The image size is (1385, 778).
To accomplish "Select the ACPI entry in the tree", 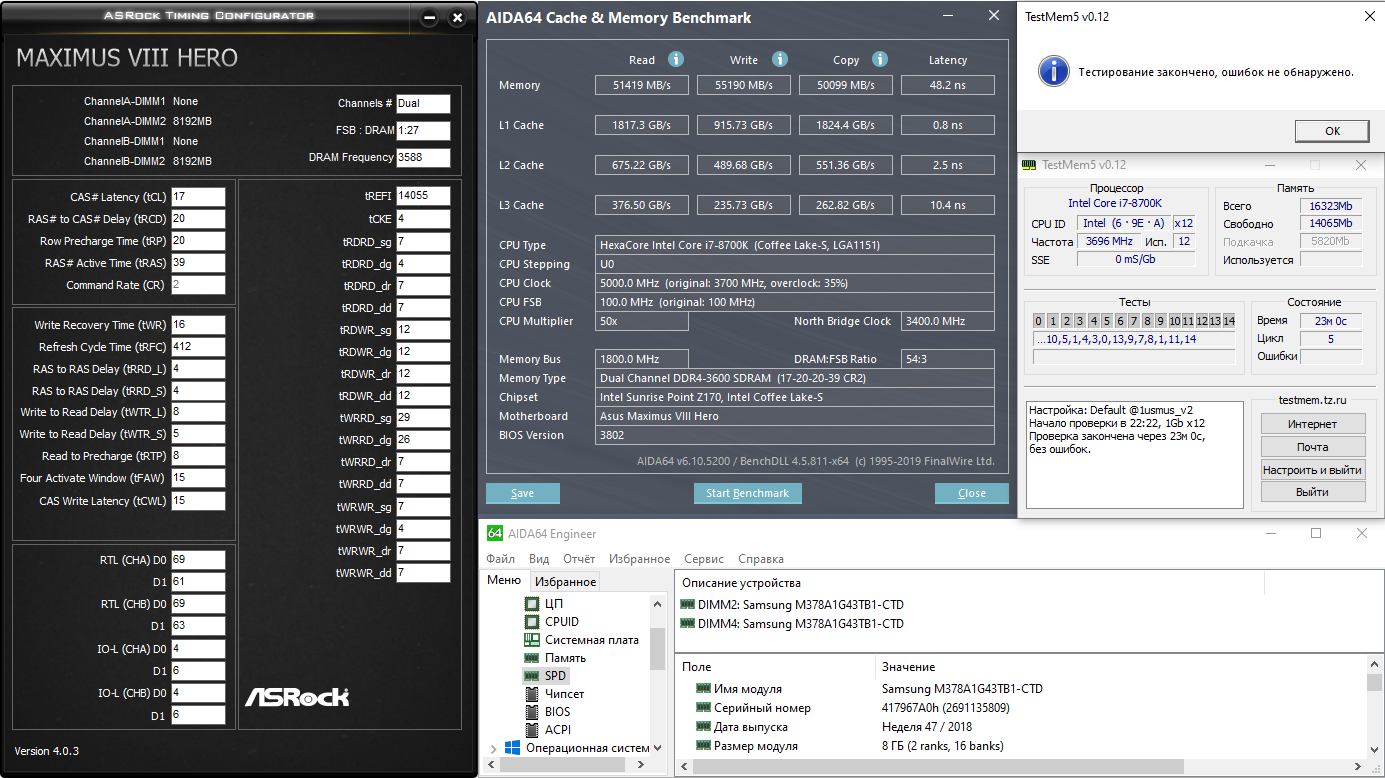I will coord(548,730).
